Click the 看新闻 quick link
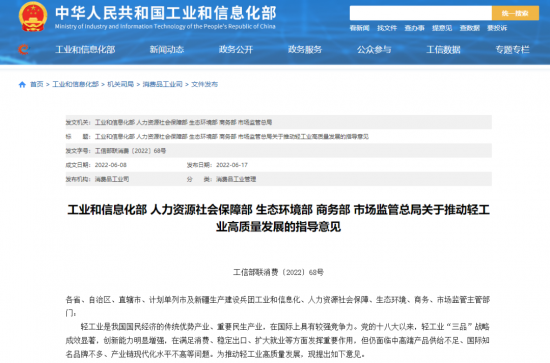 (360, 28)
